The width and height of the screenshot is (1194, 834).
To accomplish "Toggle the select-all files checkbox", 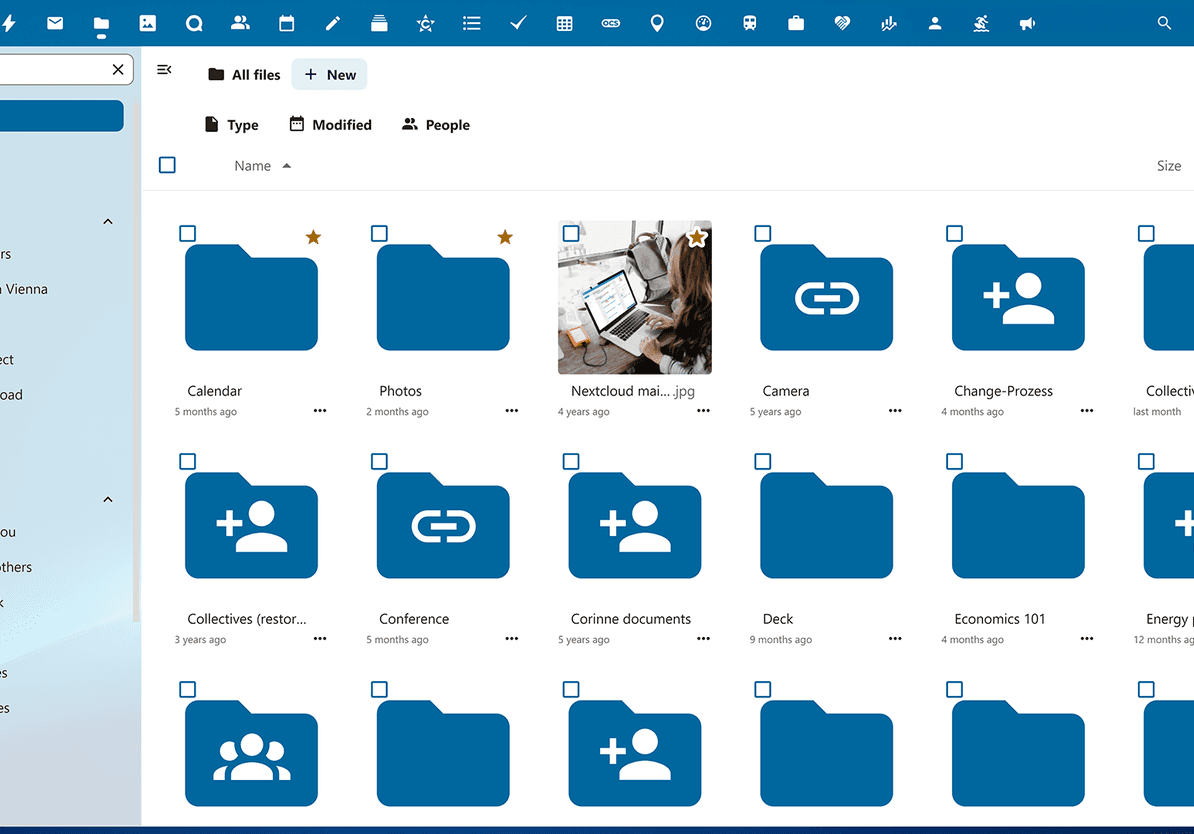I will [x=168, y=165].
